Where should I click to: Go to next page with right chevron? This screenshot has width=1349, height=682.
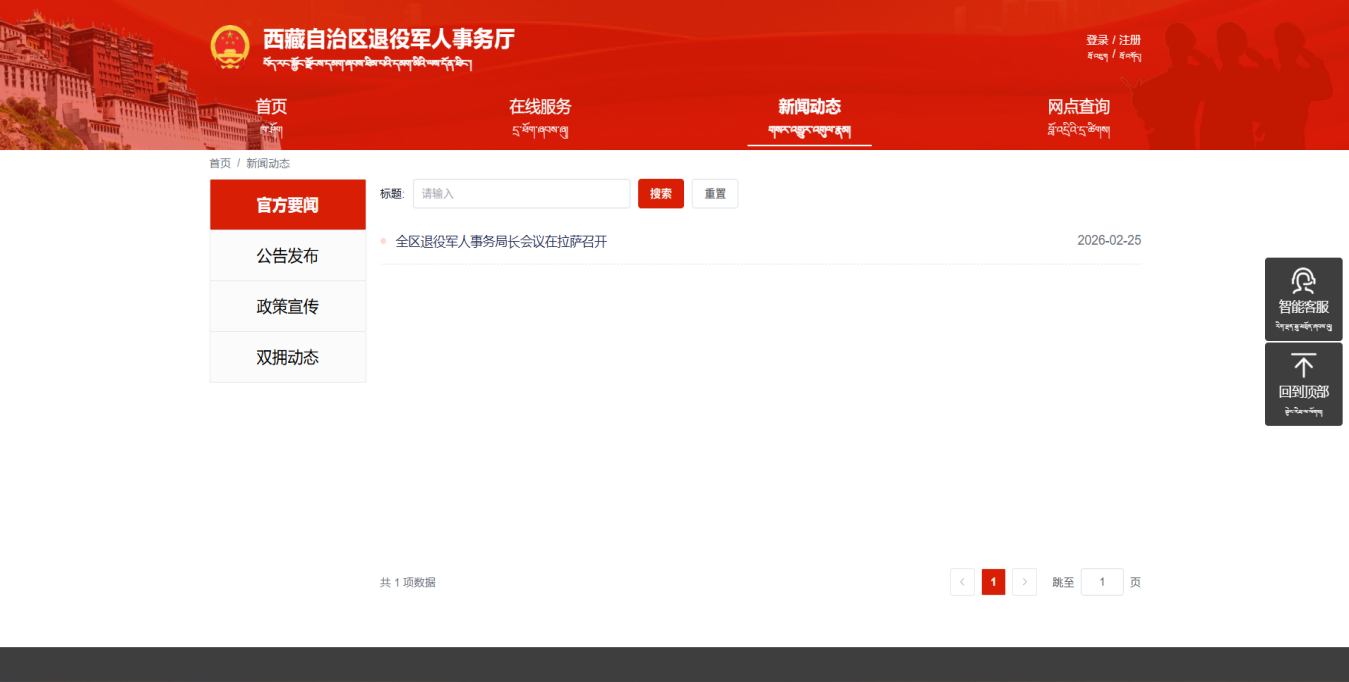pyautogui.click(x=1024, y=582)
